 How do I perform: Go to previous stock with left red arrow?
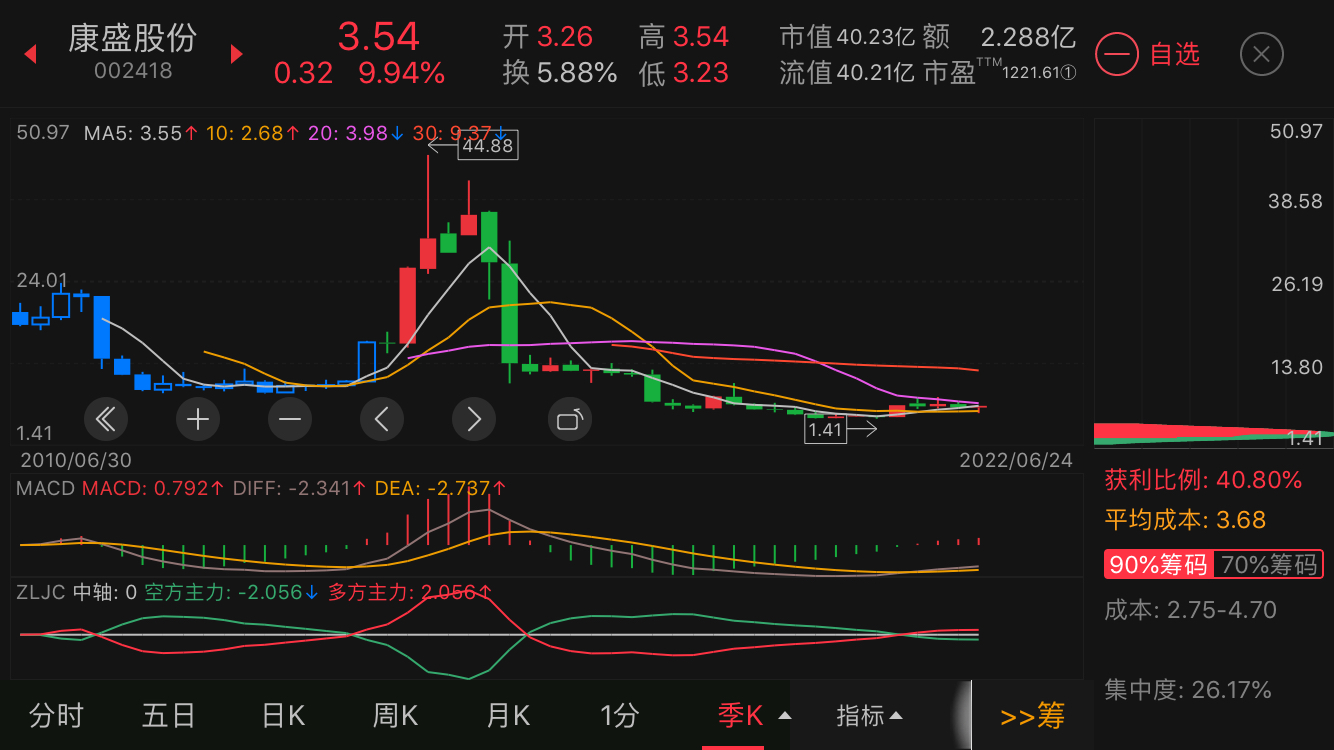pos(30,54)
